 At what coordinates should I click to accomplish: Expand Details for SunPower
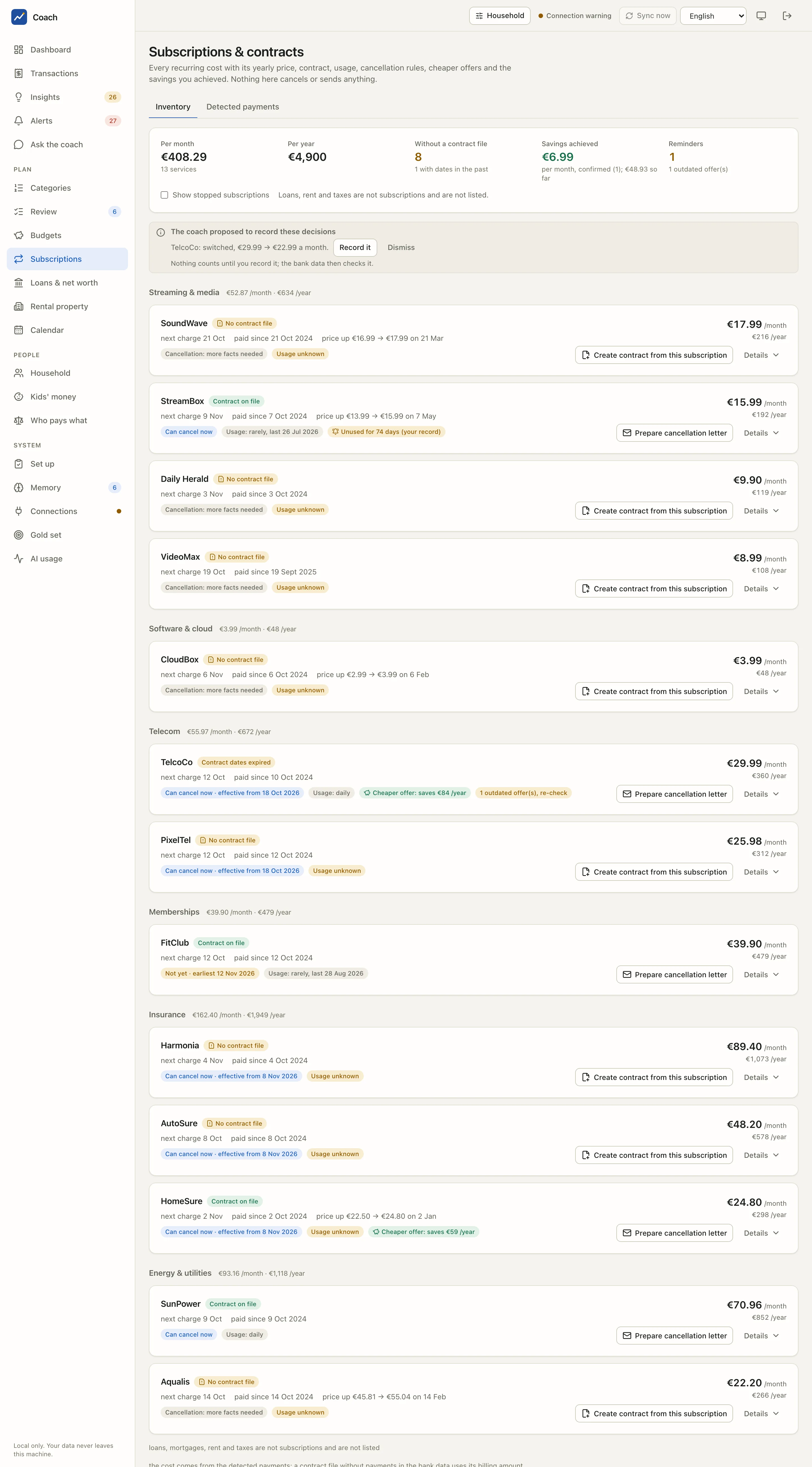point(761,1336)
